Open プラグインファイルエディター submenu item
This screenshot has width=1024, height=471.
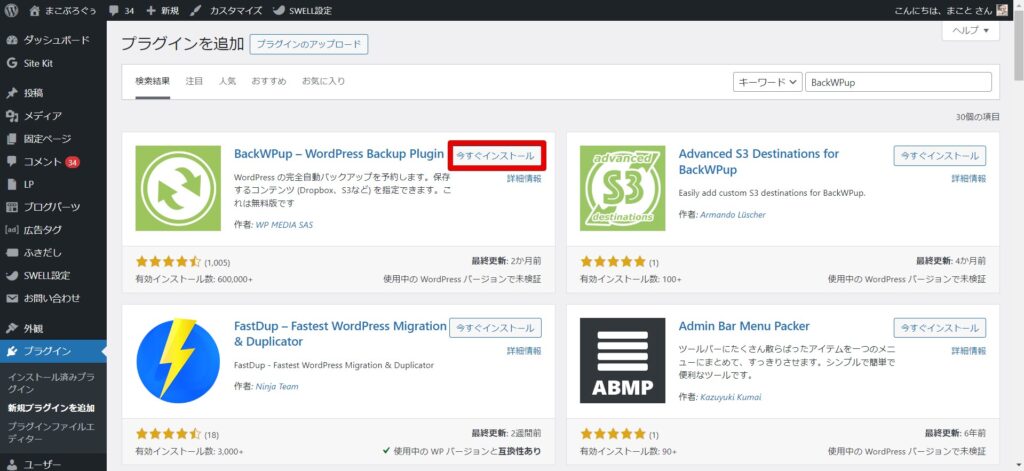point(52,432)
